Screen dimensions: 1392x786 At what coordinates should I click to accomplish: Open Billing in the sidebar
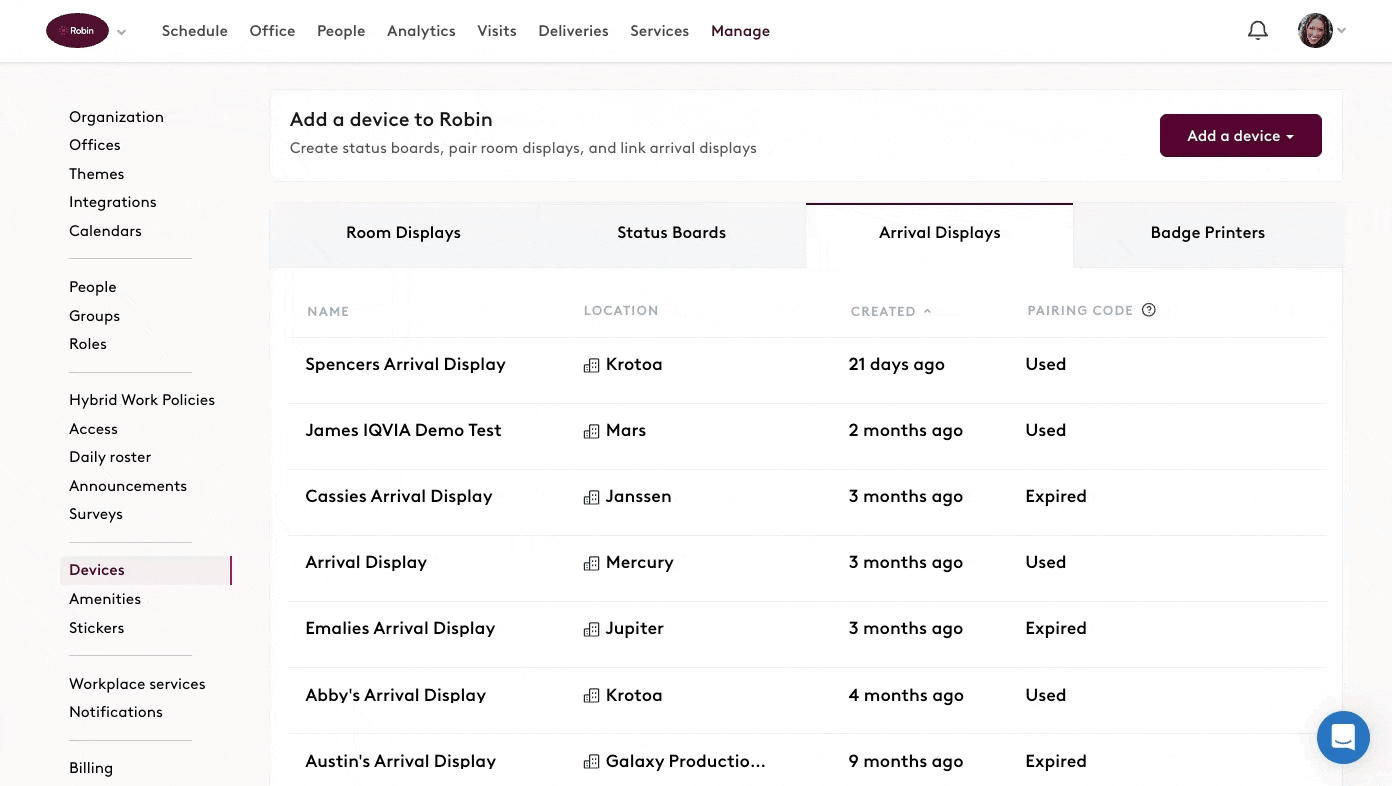pos(91,768)
